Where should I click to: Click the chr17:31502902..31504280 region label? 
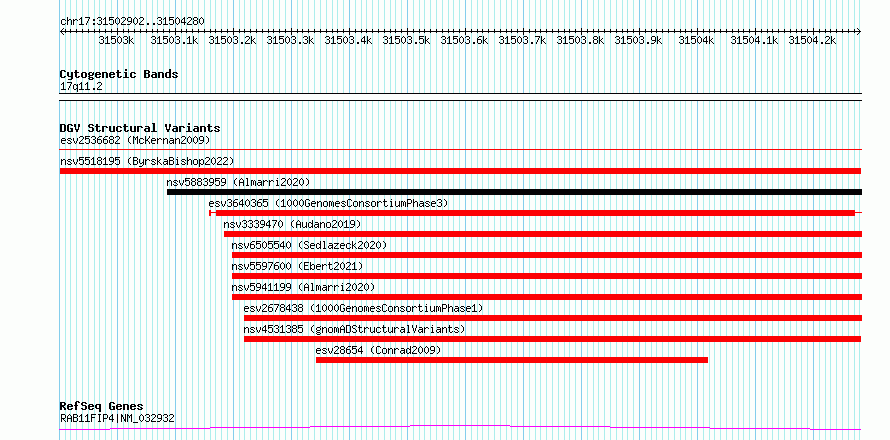[132, 21]
